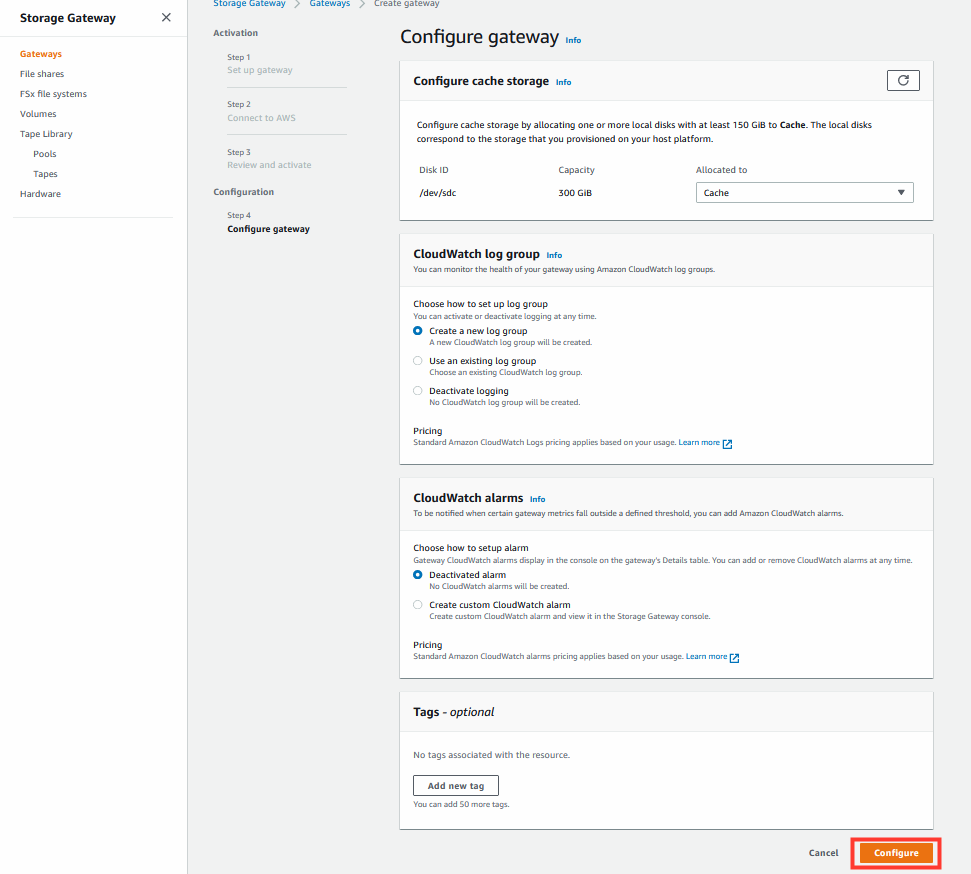Go to File shares in sidebar
971x874 pixels.
(x=42, y=74)
